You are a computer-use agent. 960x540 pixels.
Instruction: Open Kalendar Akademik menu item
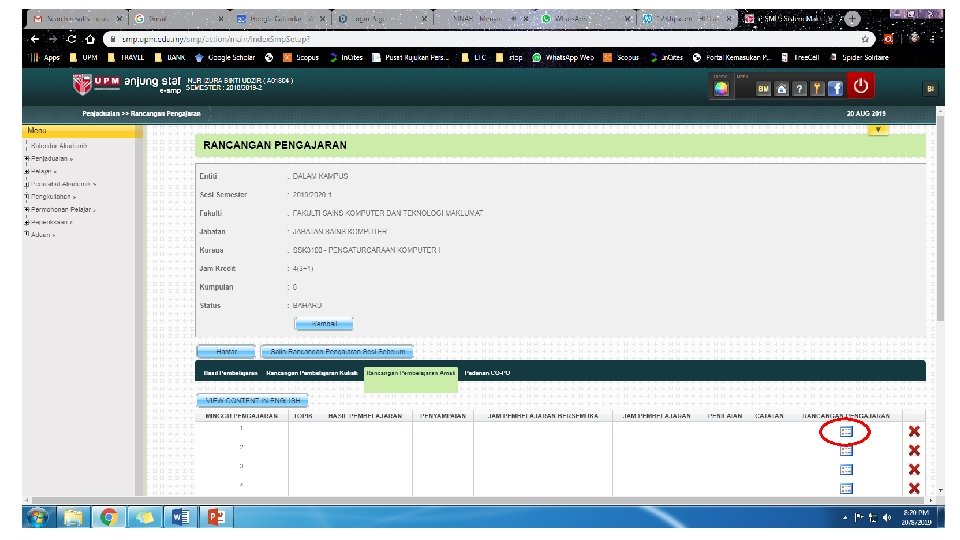click(x=59, y=146)
